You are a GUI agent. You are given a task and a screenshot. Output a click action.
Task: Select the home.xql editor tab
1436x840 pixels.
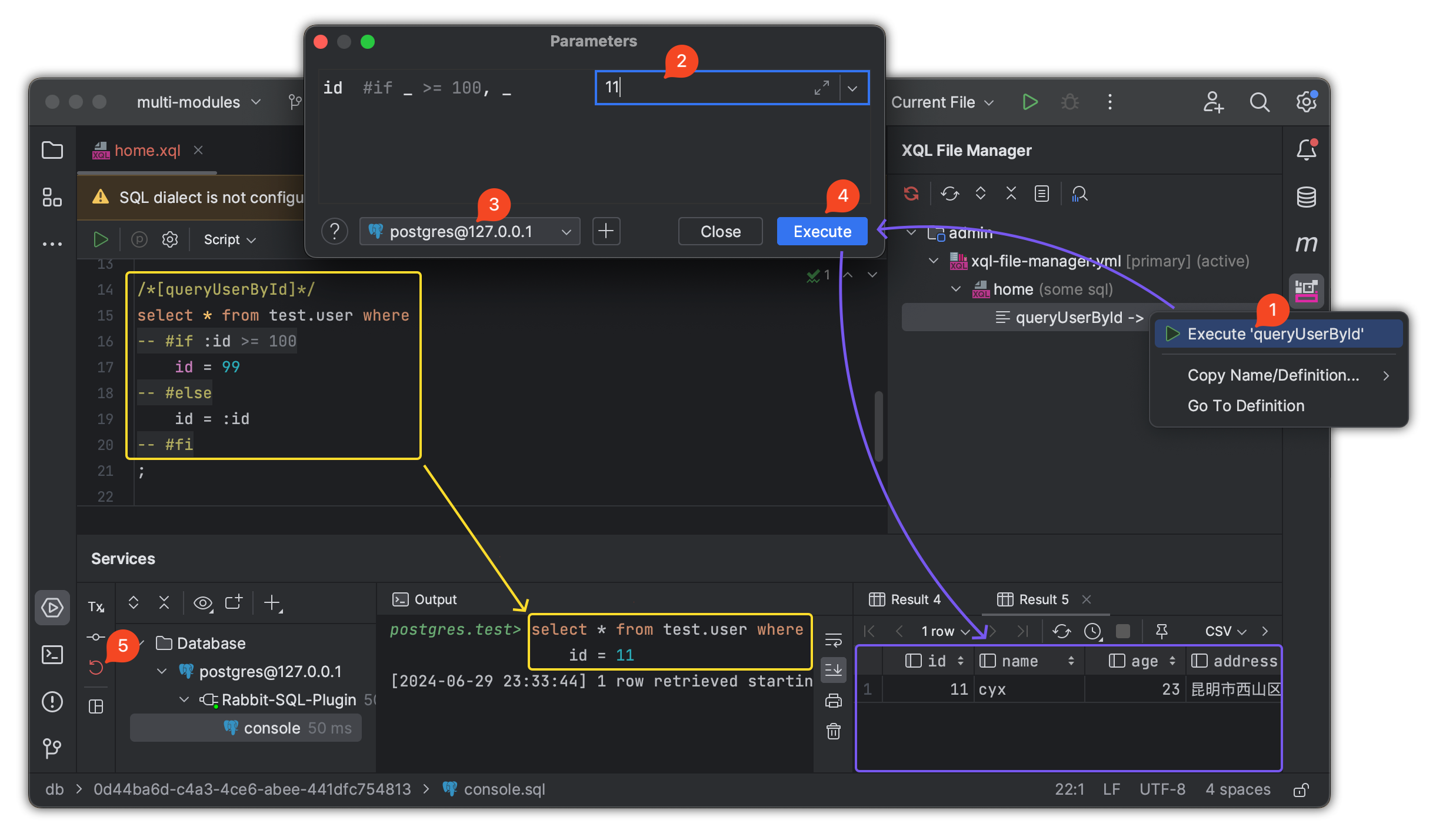tap(147, 151)
